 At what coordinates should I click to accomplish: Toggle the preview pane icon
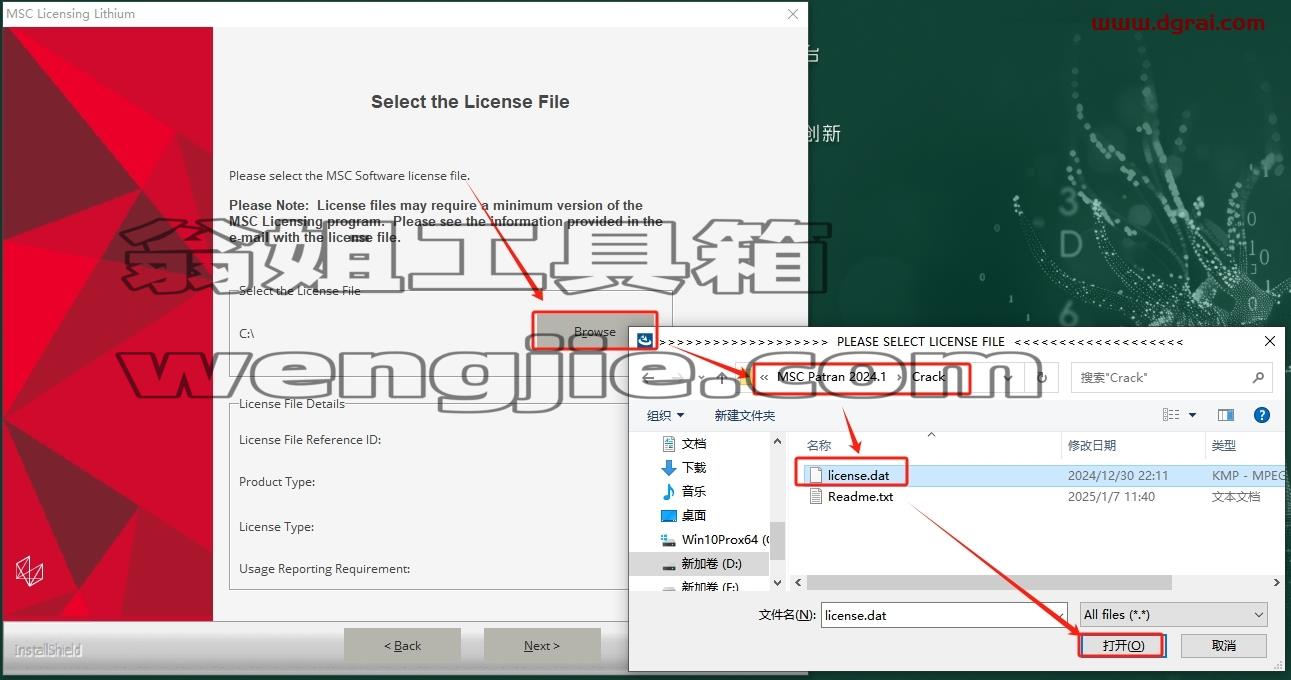[x=1226, y=415]
